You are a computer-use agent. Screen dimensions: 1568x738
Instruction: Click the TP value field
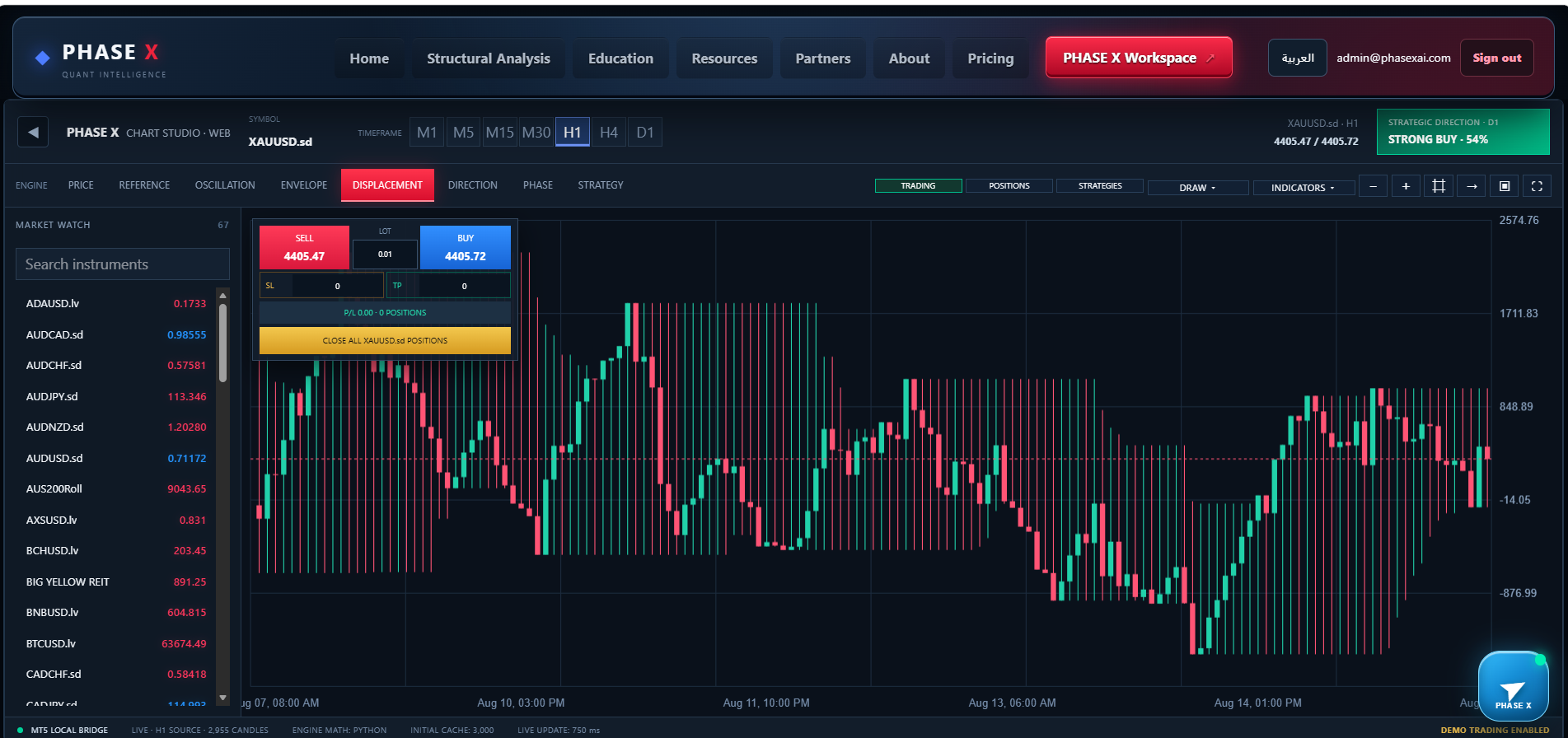point(464,286)
